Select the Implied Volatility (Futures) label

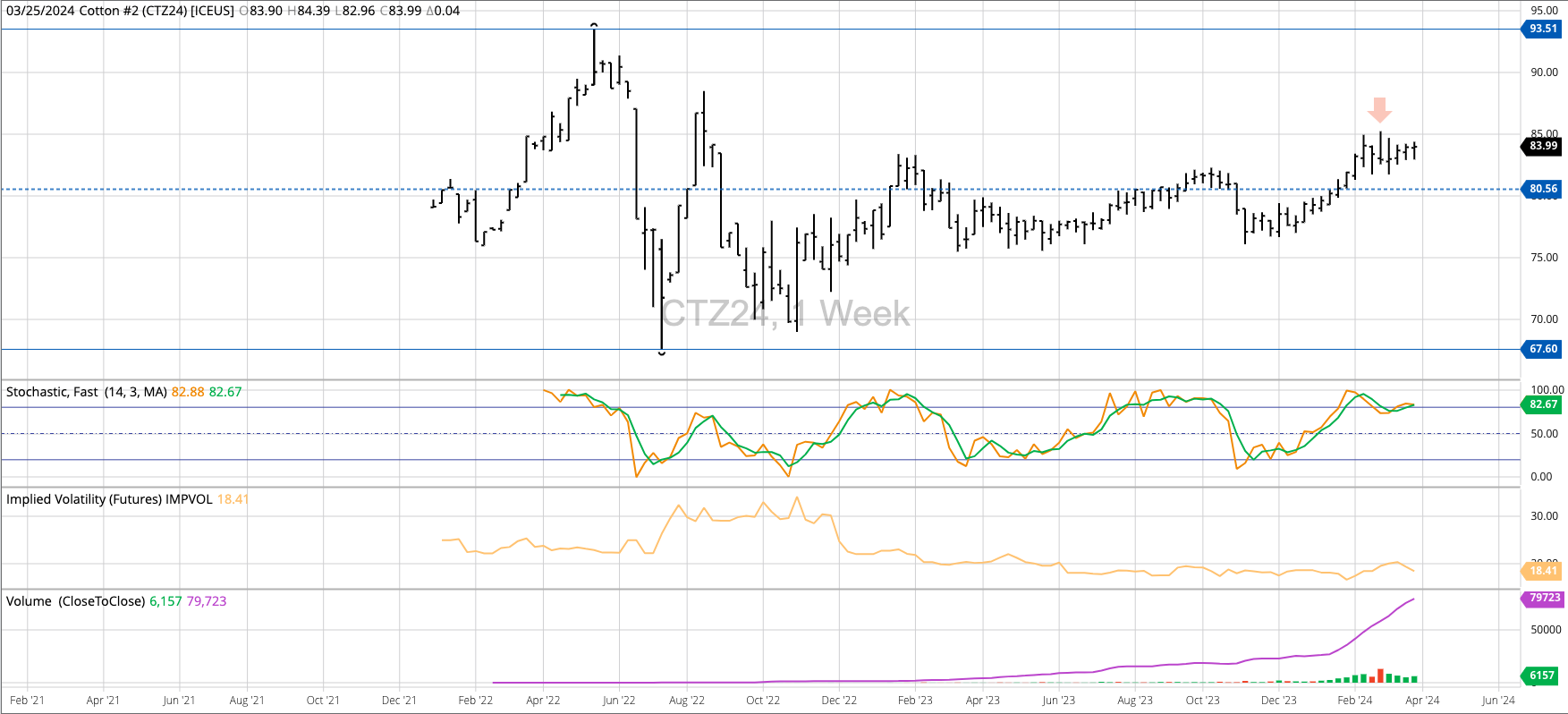click(x=109, y=499)
